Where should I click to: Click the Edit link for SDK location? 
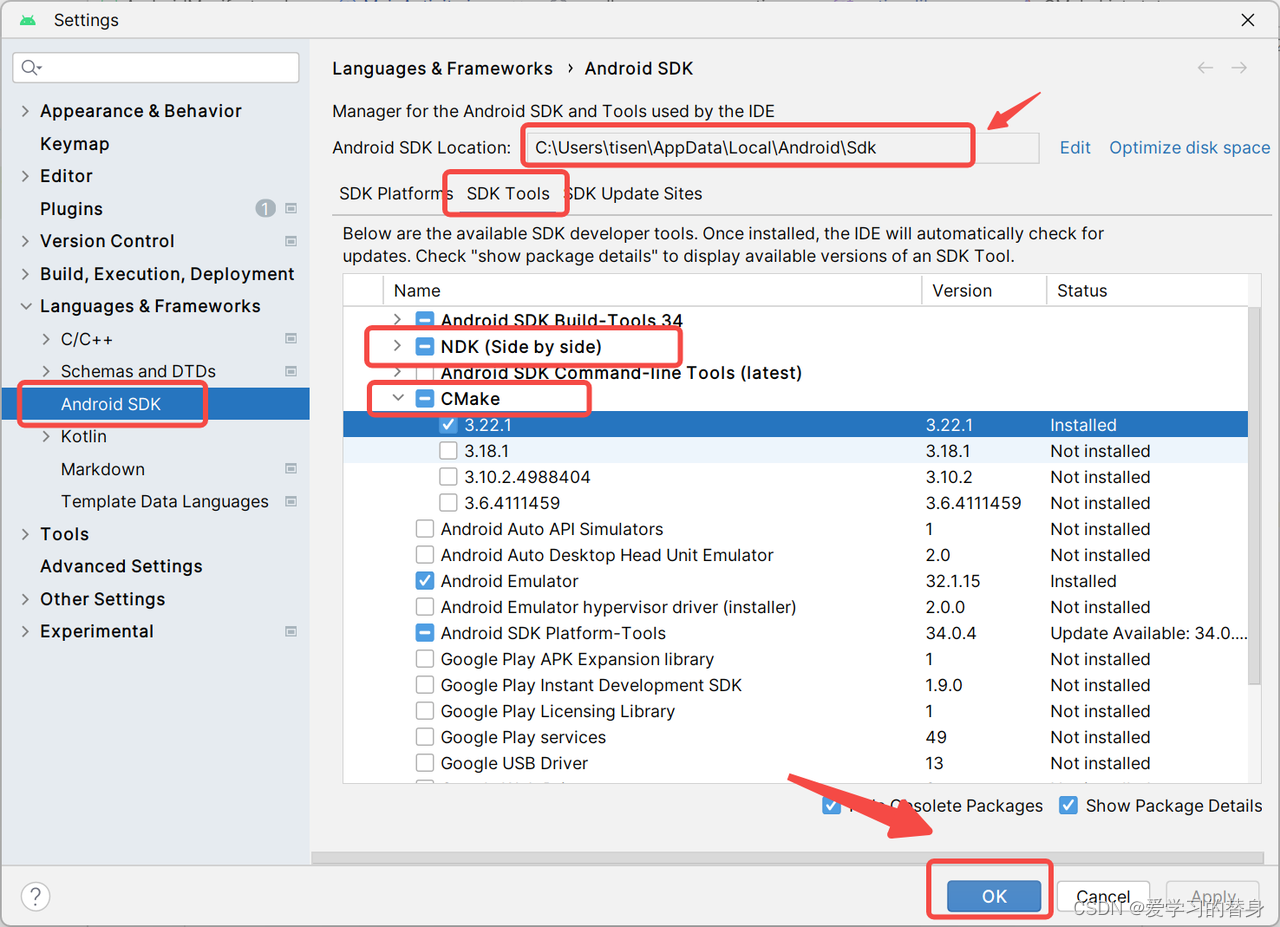click(1075, 147)
